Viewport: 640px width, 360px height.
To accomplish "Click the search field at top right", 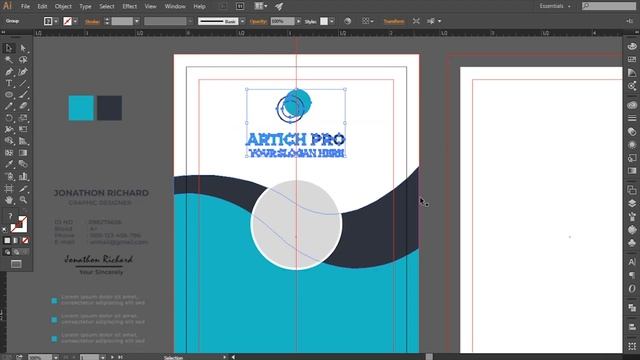I will (609, 6).
